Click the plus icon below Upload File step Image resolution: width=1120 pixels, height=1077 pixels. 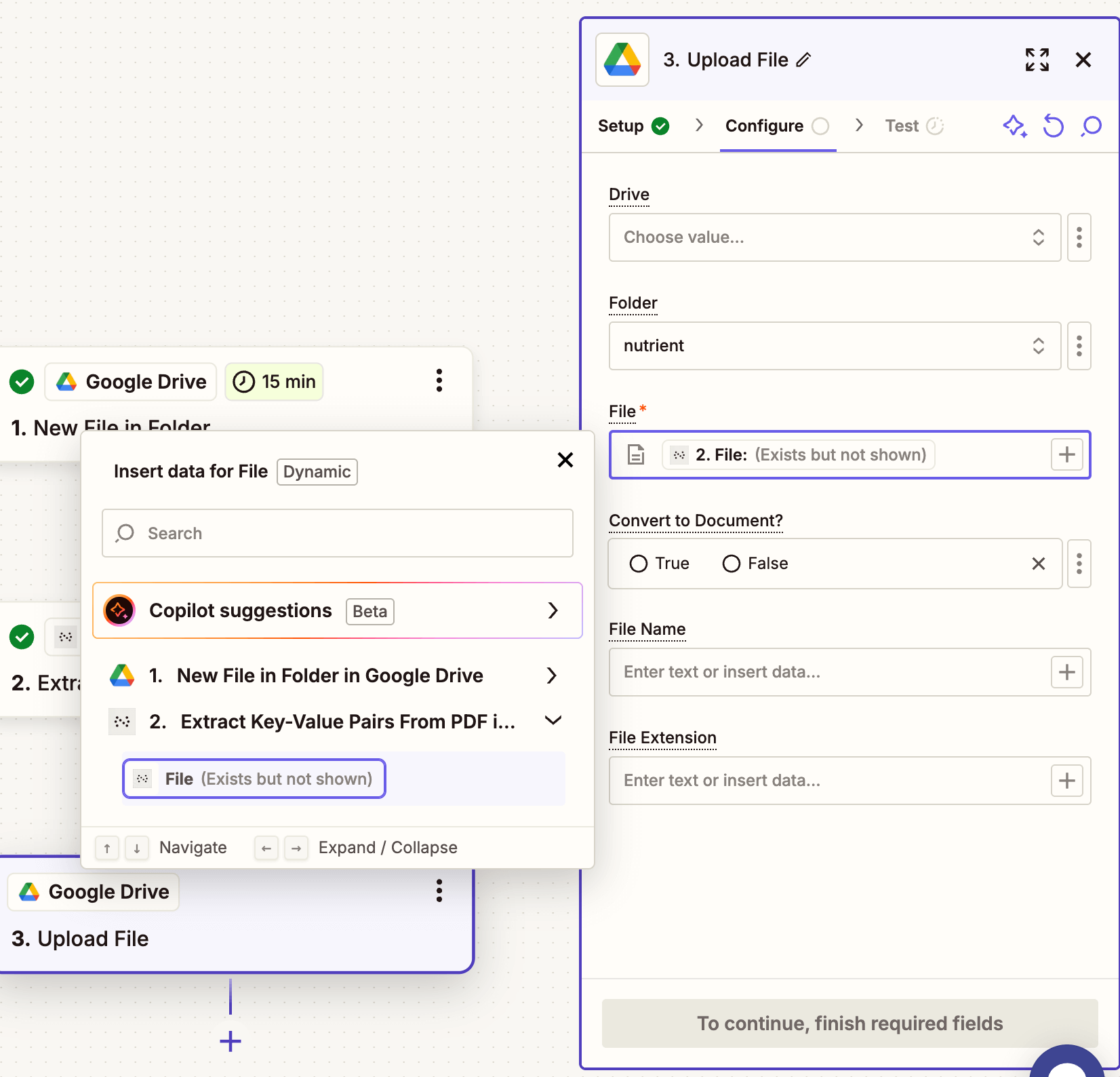(x=231, y=1041)
